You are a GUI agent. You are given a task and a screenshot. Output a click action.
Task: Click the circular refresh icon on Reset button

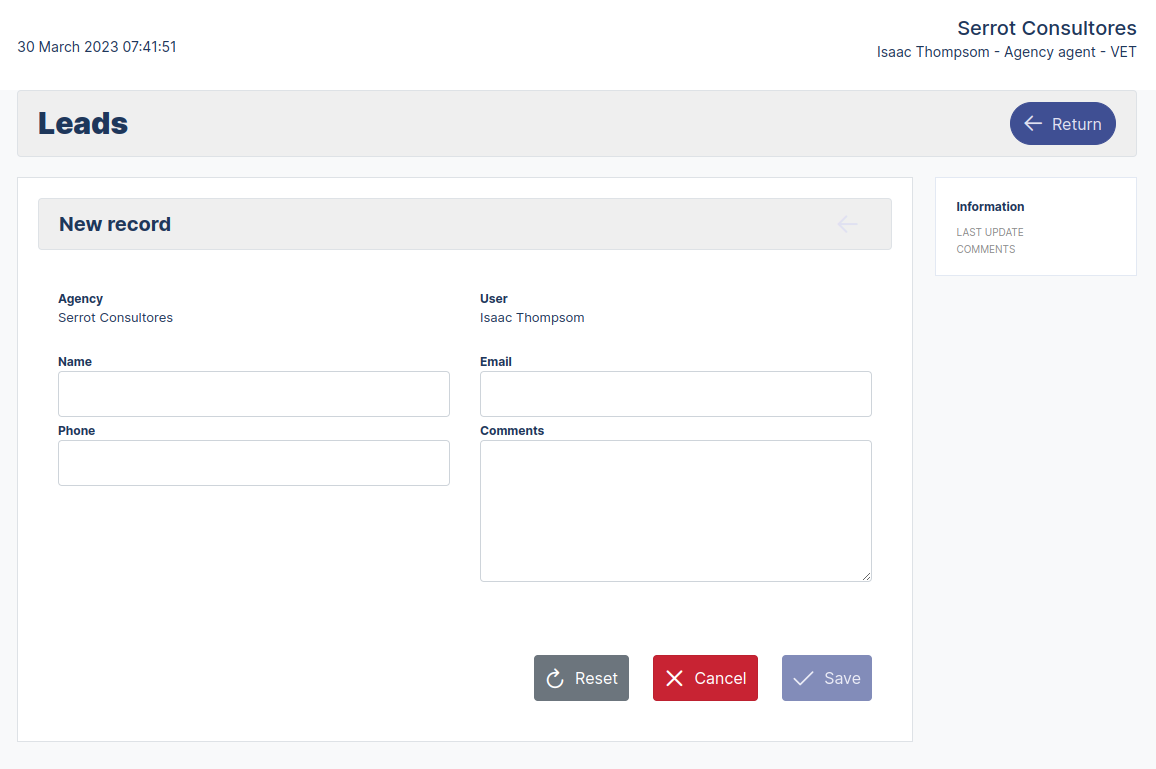click(x=554, y=678)
